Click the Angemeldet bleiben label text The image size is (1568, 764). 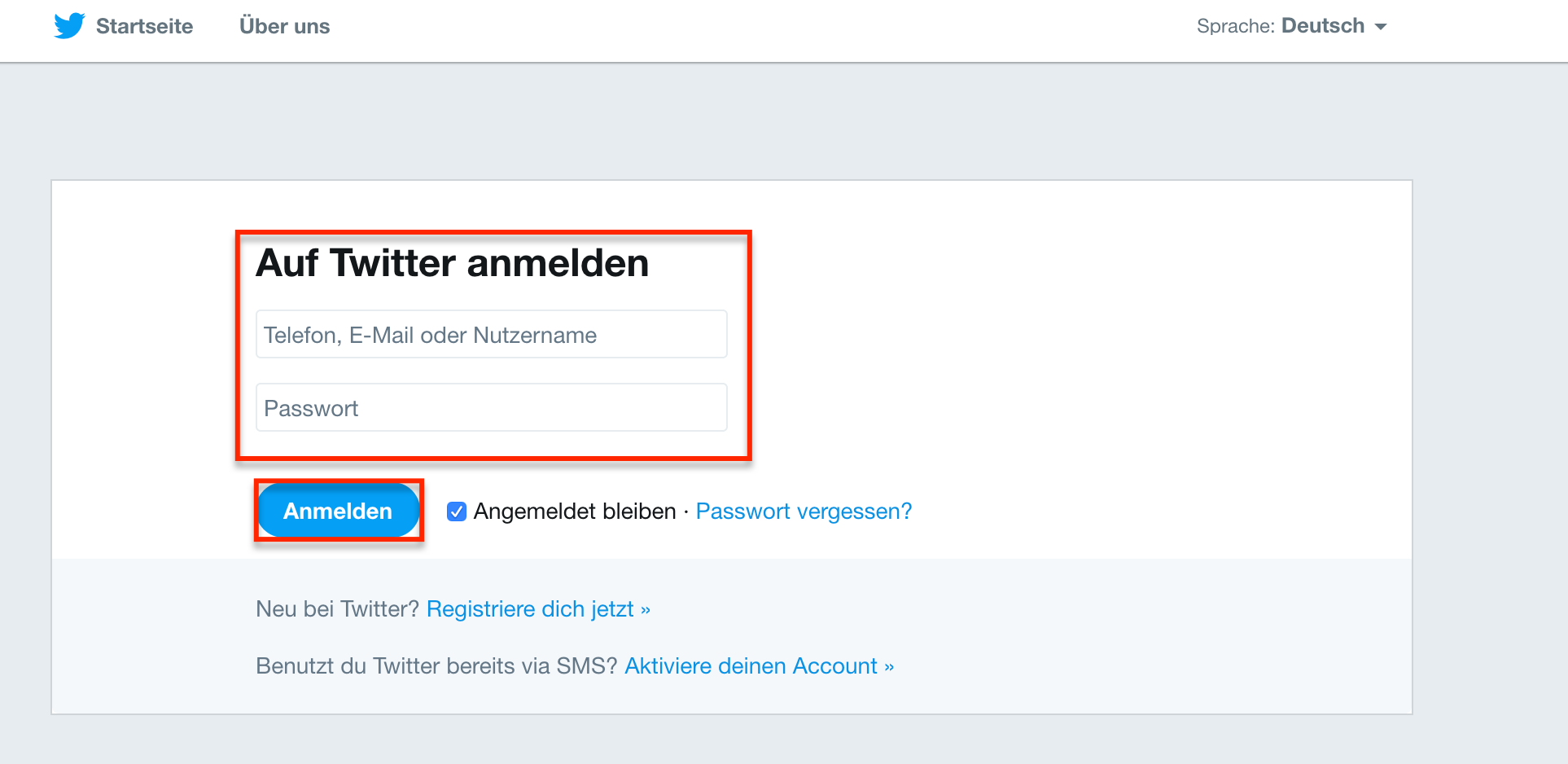pos(575,512)
